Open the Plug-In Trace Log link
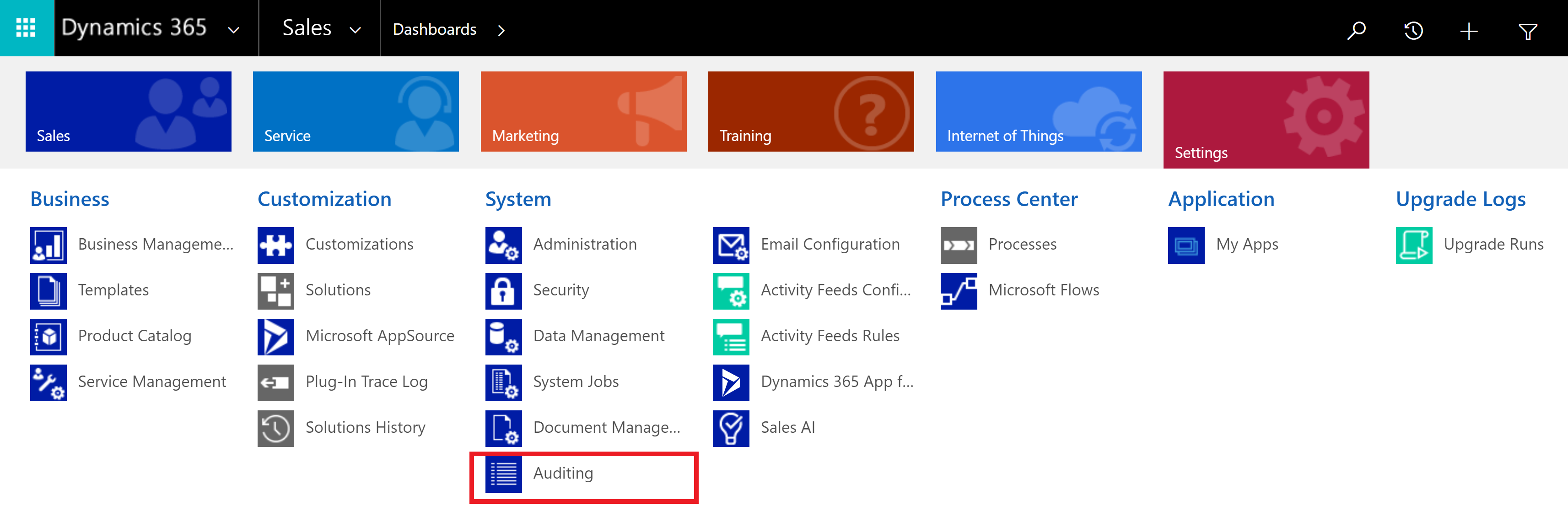 click(x=366, y=382)
